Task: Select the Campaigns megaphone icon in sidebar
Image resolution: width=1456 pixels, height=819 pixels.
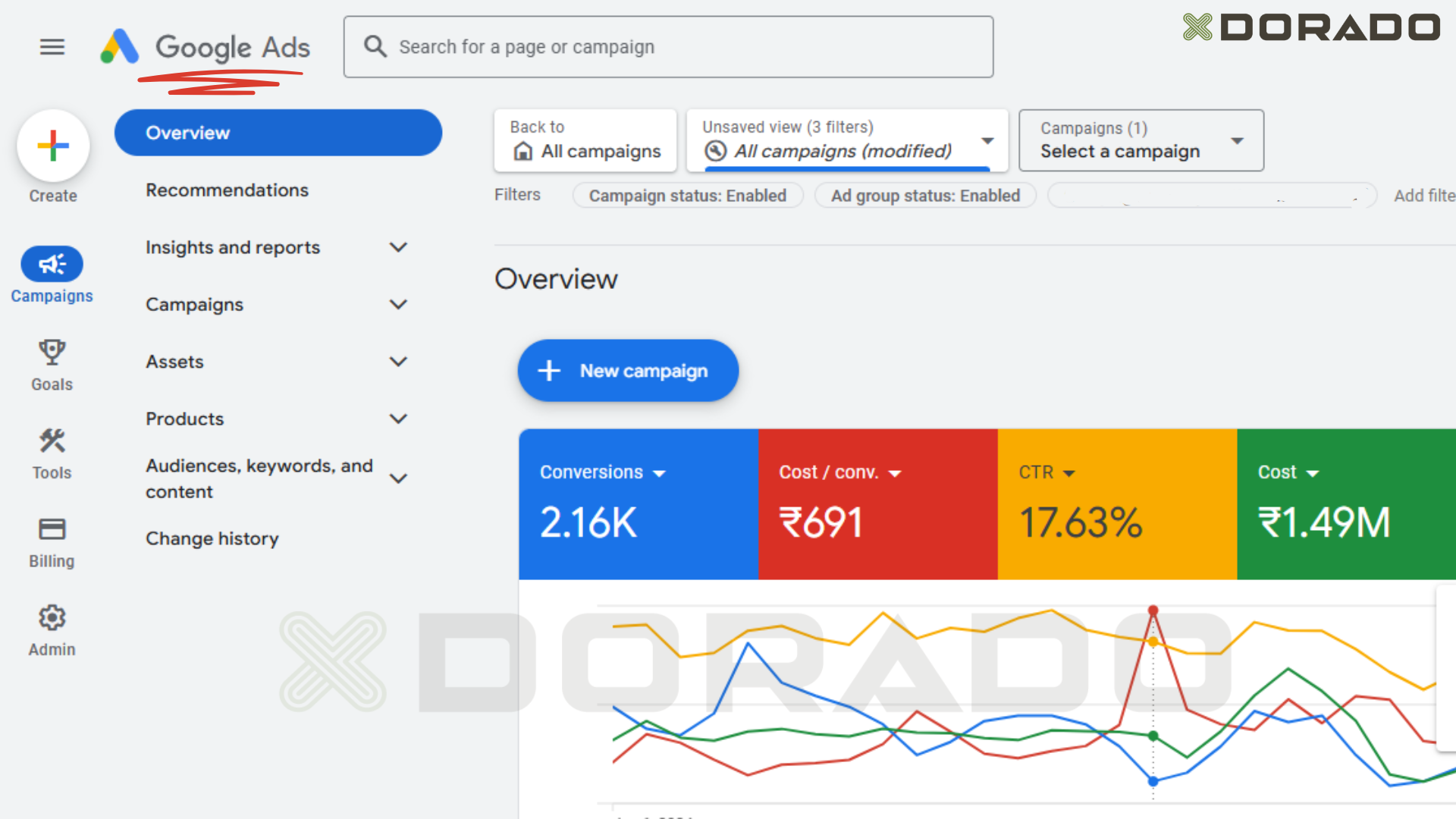Action: [52, 264]
